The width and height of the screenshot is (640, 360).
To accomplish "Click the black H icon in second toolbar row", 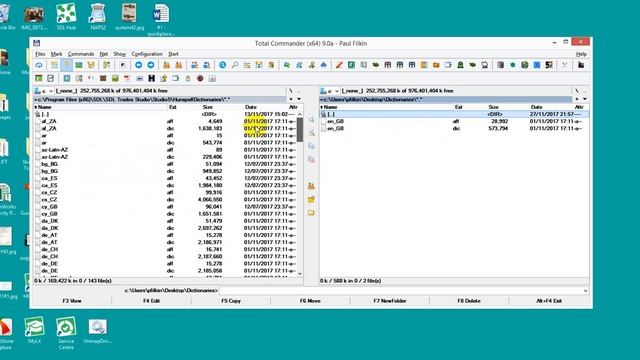I will [151, 78].
